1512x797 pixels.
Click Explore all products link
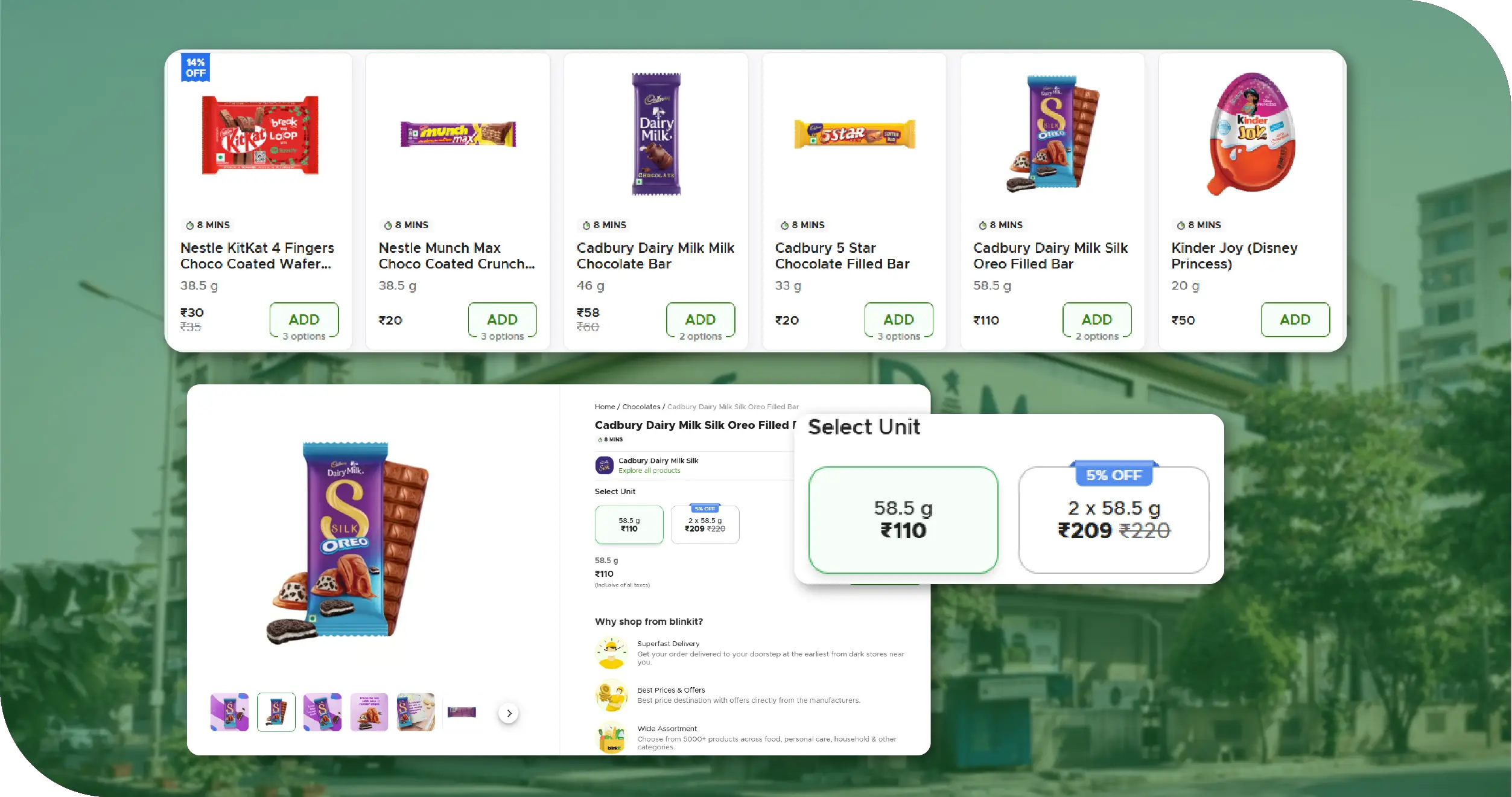[x=649, y=471]
